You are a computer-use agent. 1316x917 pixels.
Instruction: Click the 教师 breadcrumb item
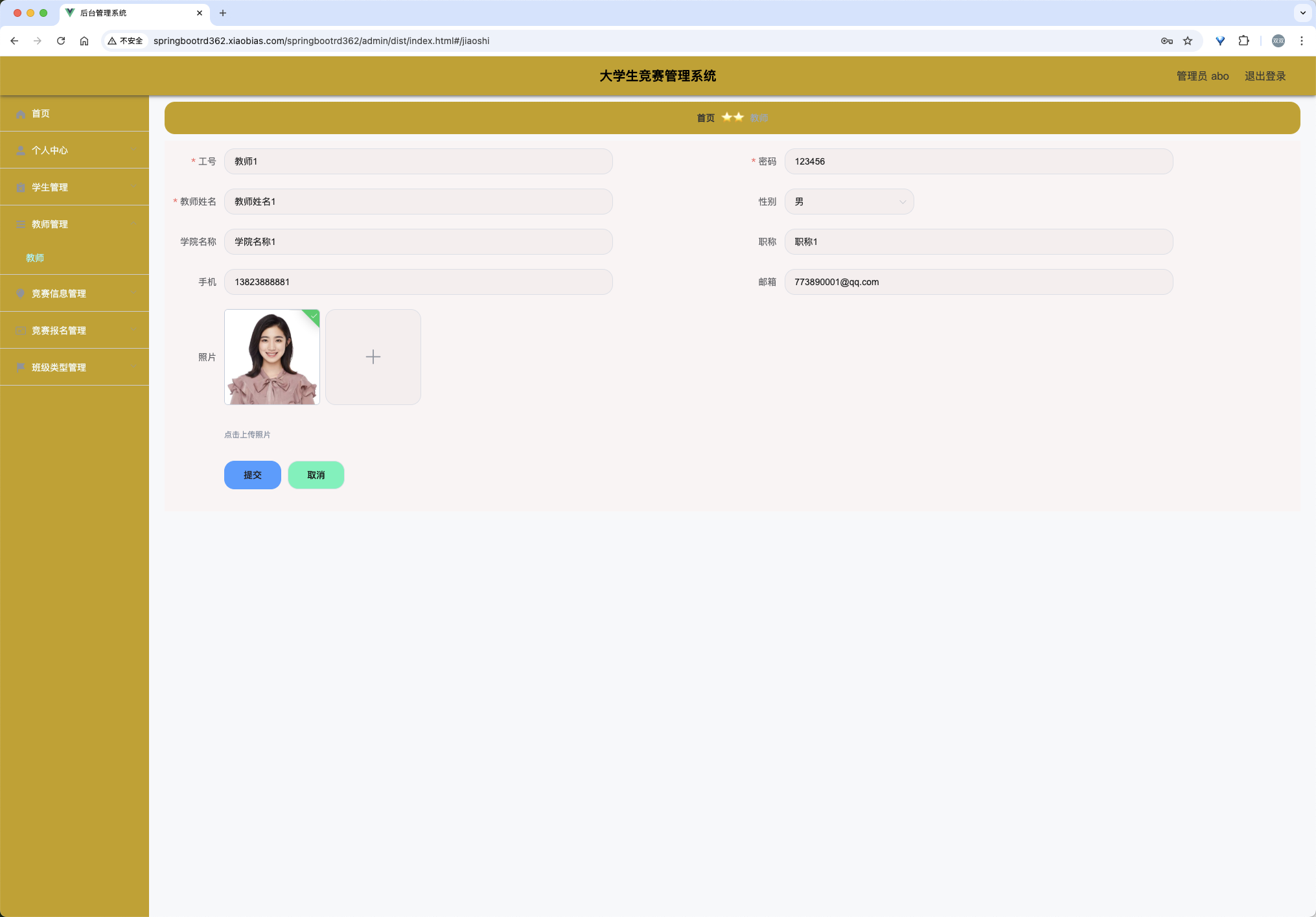click(x=759, y=118)
